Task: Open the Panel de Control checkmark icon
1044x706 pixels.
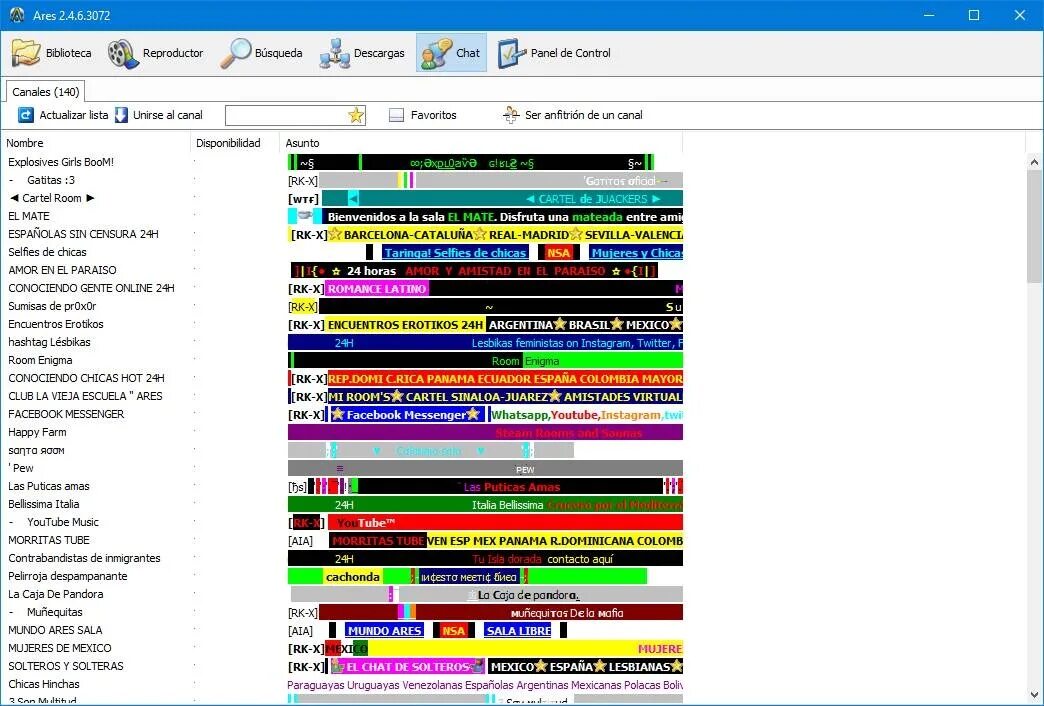Action: 511,53
